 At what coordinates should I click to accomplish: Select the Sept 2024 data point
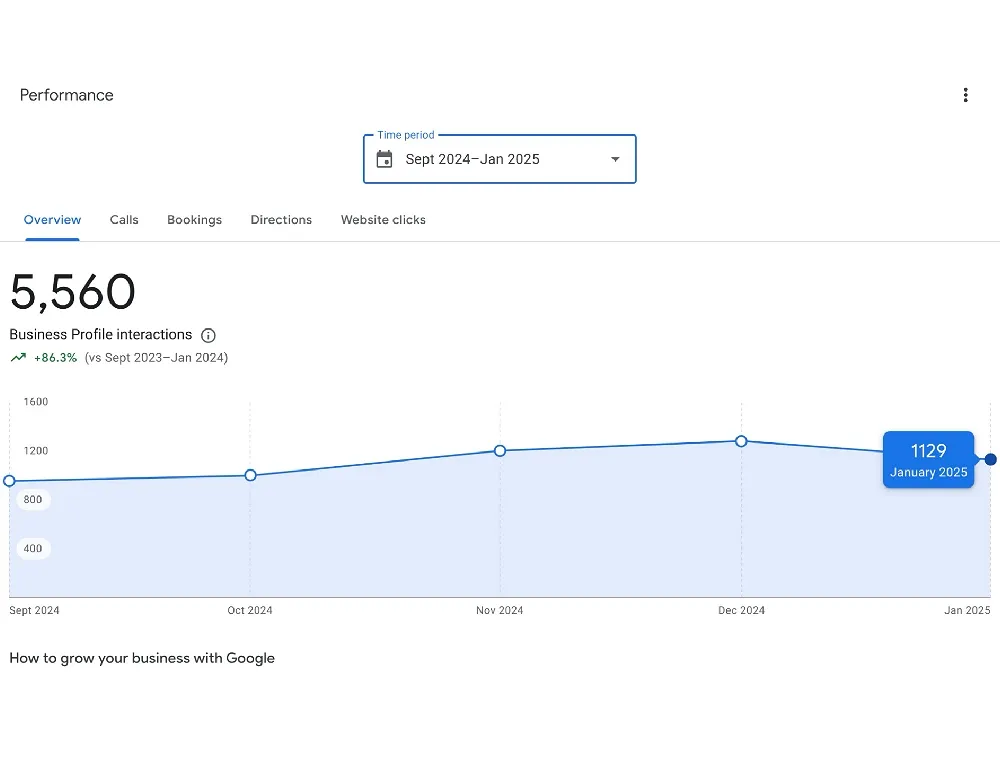(10, 481)
